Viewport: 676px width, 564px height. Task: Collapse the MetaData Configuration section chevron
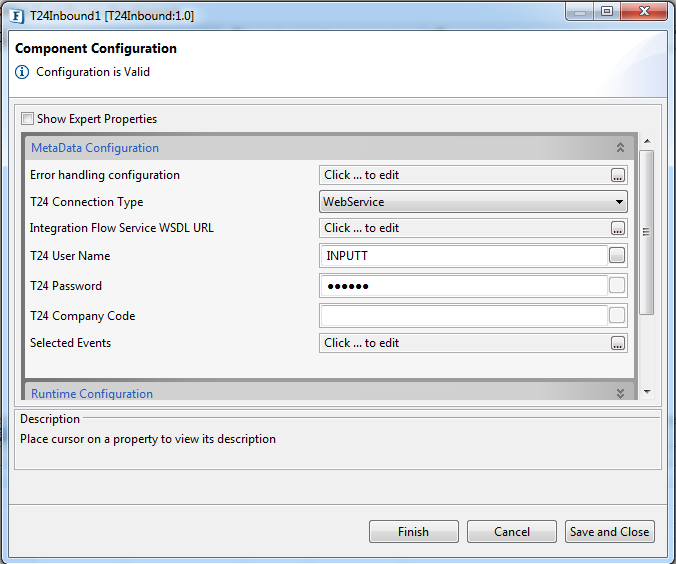click(x=620, y=147)
